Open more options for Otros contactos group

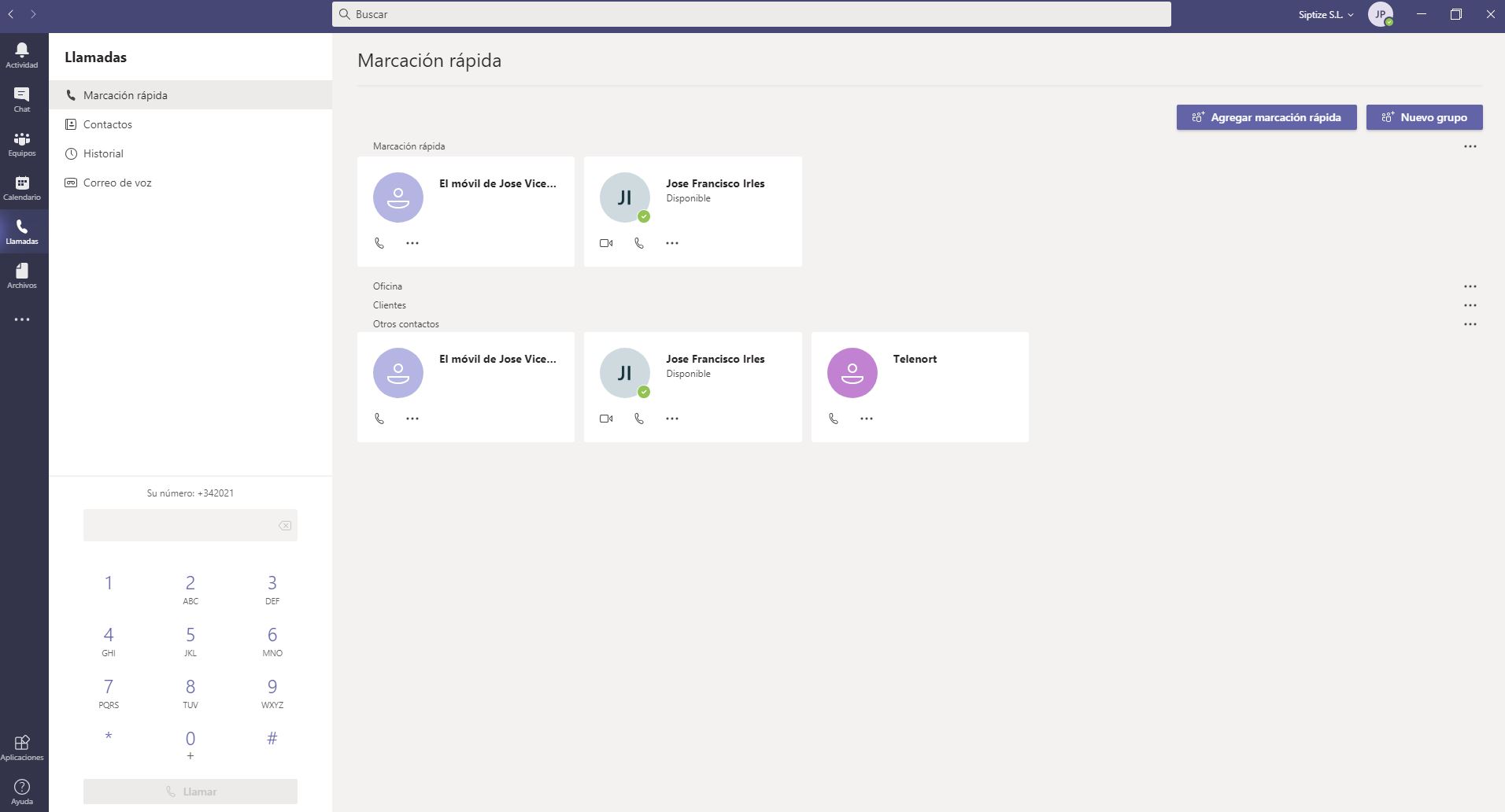(1470, 324)
